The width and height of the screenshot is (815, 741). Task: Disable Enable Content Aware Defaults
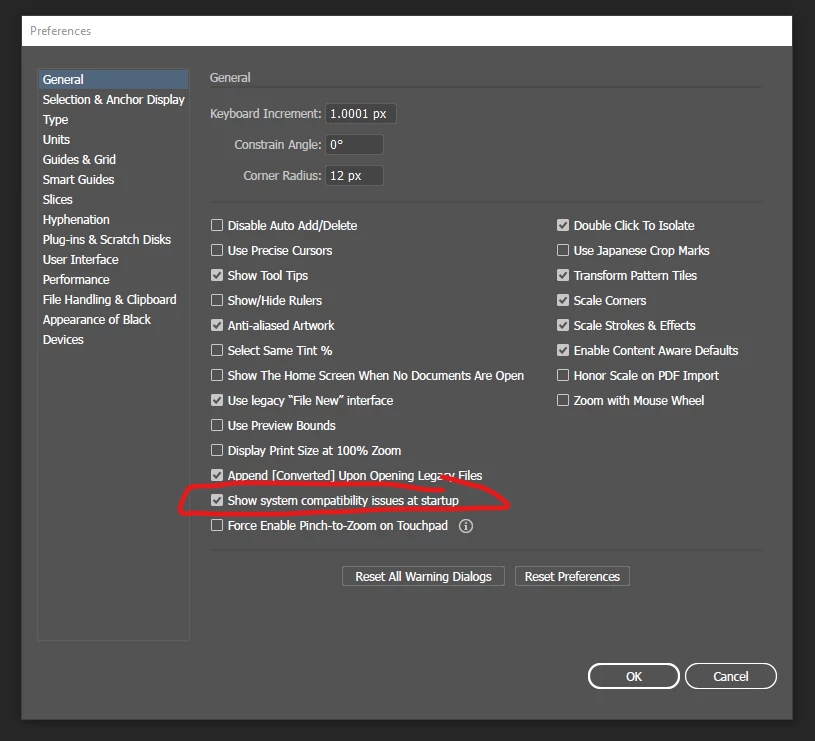(x=563, y=350)
